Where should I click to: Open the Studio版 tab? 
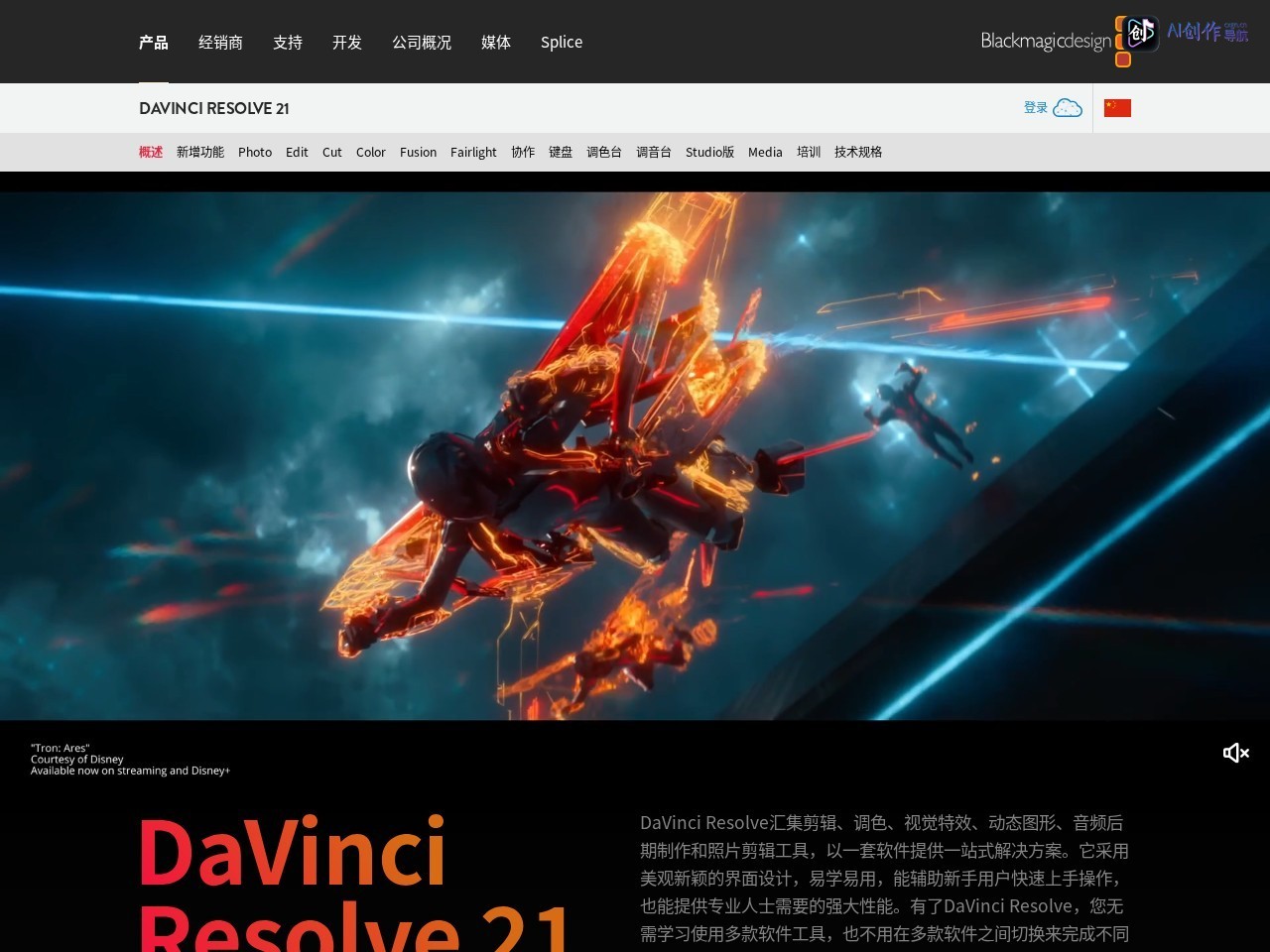click(x=709, y=152)
